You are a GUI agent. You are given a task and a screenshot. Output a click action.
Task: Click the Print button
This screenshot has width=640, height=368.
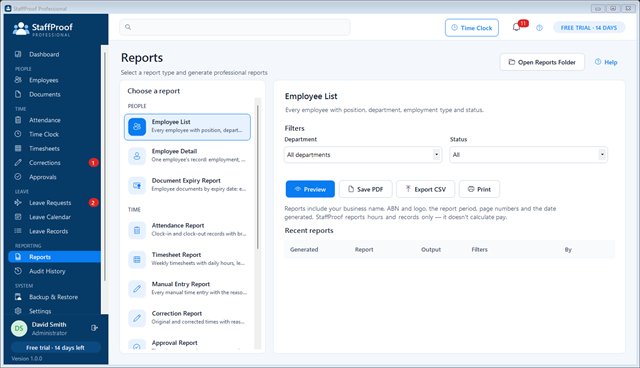pos(479,189)
